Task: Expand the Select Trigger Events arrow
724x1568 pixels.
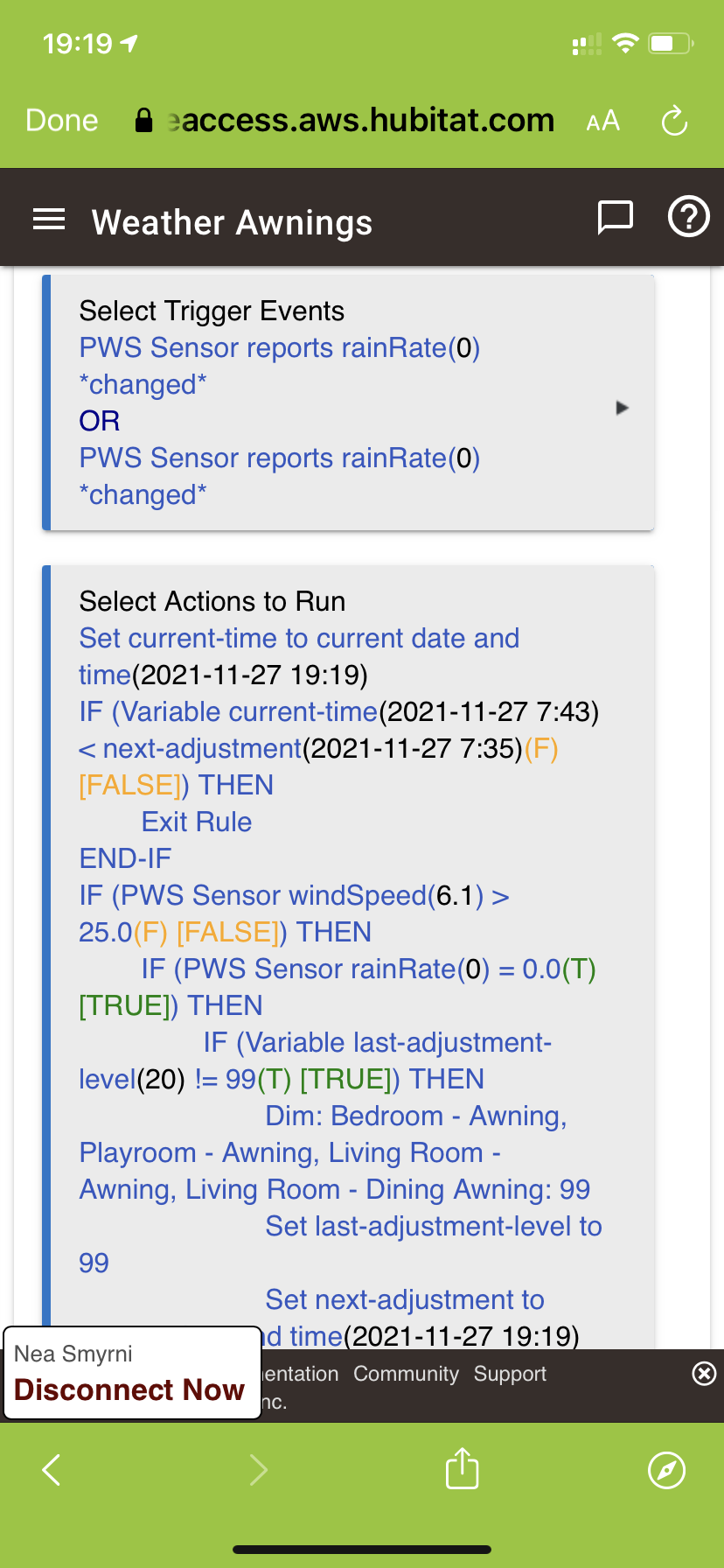Action: [x=622, y=408]
